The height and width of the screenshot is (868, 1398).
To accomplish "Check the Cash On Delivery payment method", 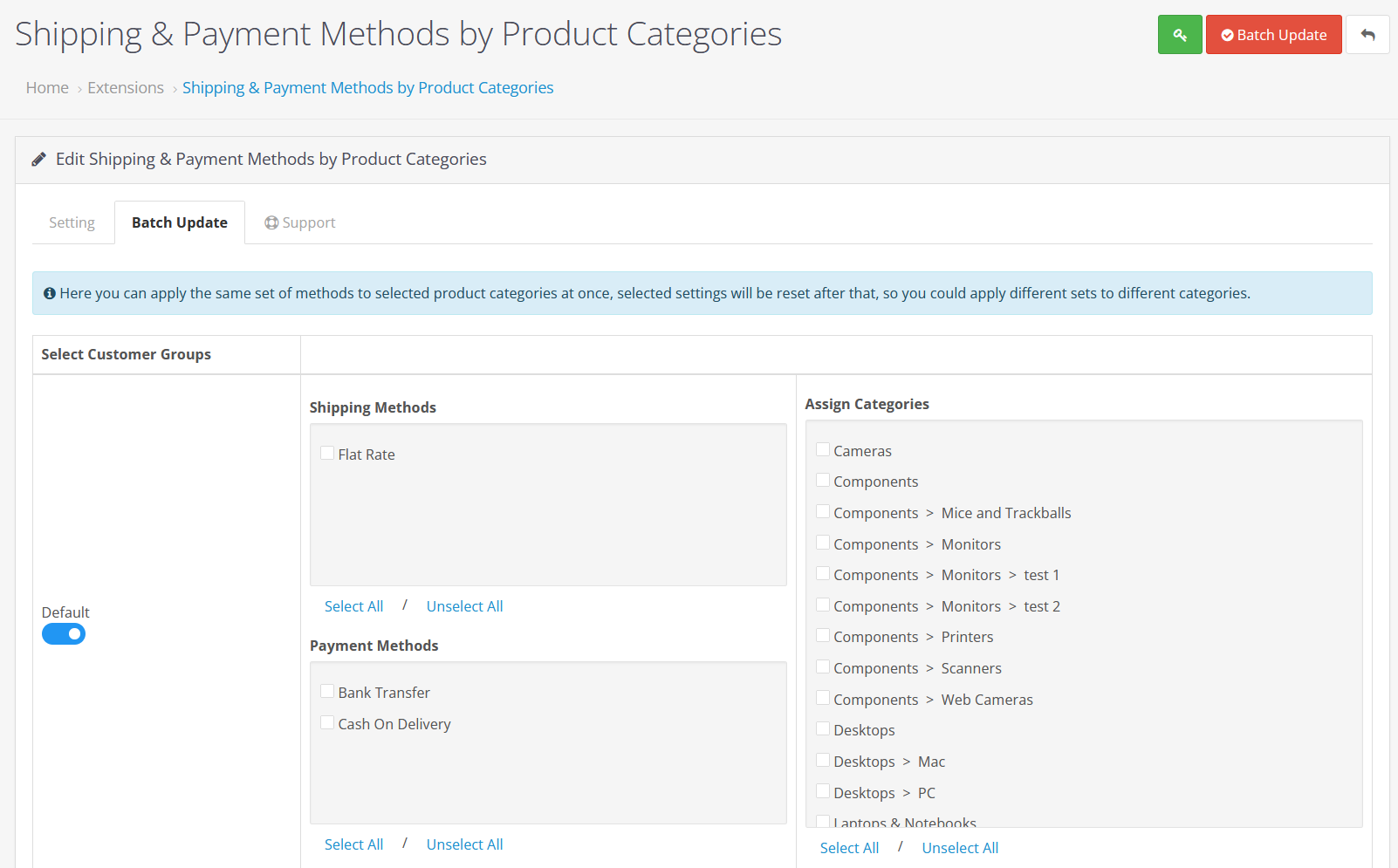I will click(x=327, y=723).
